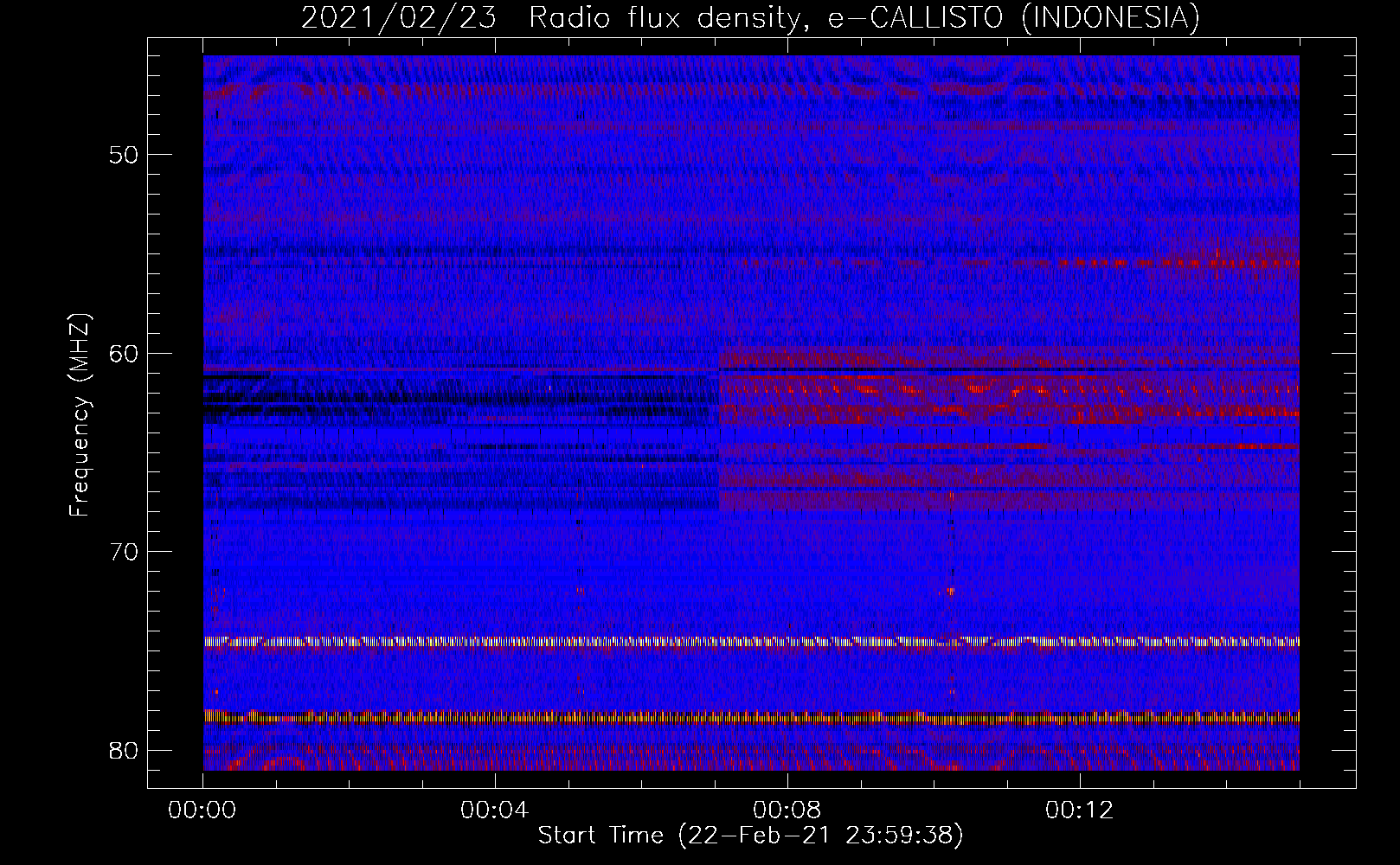The image size is (1400, 865).
Task: Click the 00:00 time axis label
Action: pyautogui.click(x=203, y=811)
